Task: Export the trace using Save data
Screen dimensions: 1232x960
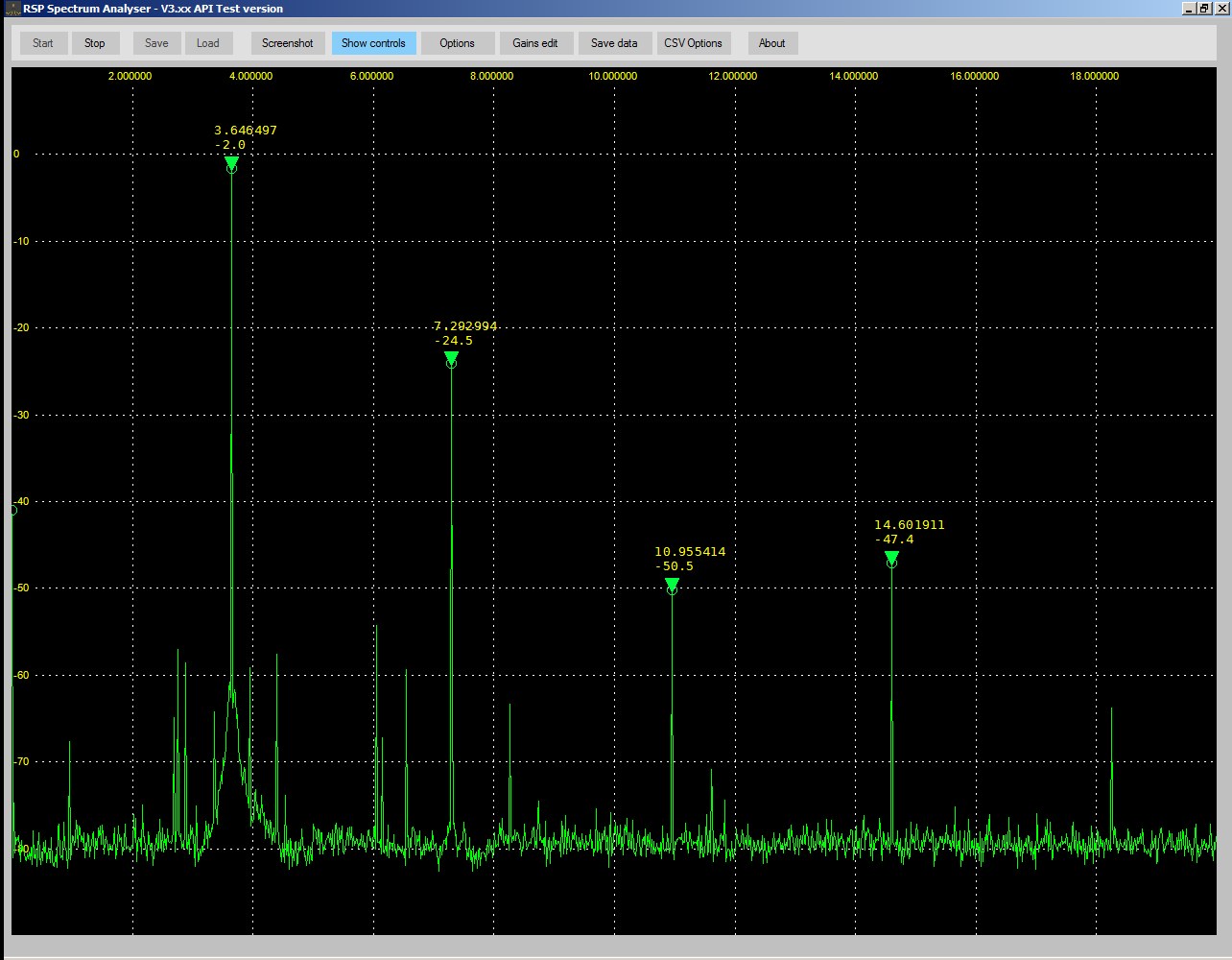Action: [x=614, y=43]
